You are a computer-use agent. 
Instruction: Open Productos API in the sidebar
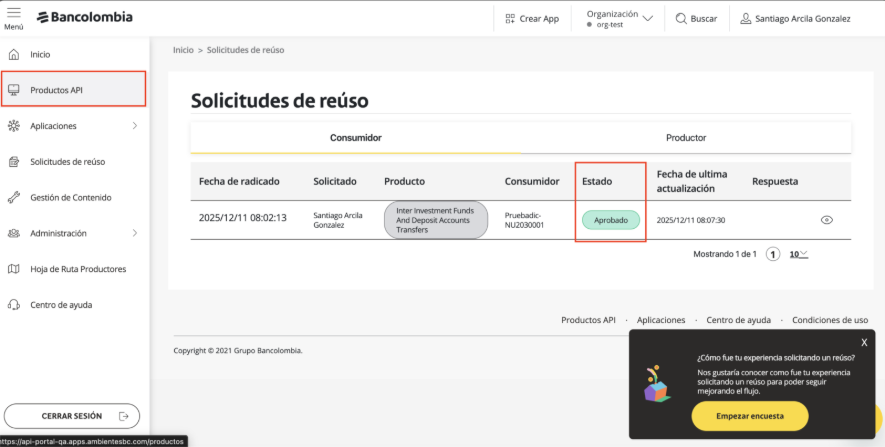coord(57,90)
